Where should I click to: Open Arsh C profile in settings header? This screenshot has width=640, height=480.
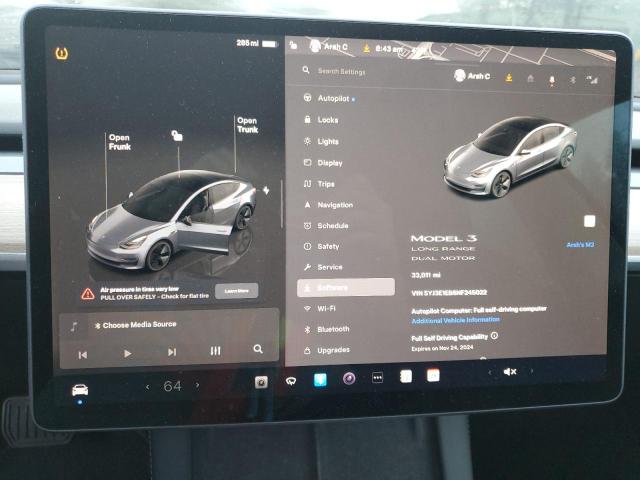(x=472, y=76)
